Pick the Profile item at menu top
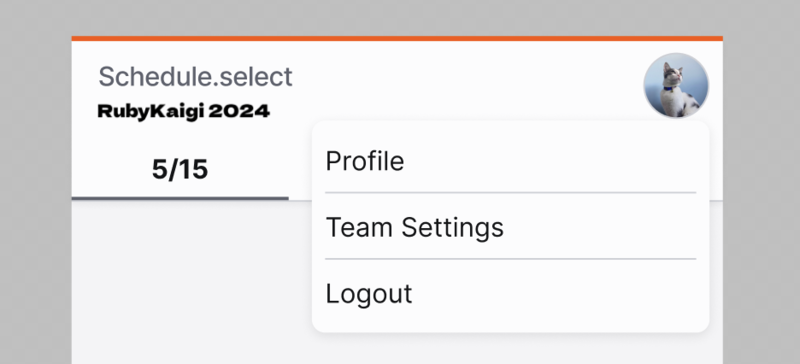The width and height of the screenshot is (800, 364). 510,161
